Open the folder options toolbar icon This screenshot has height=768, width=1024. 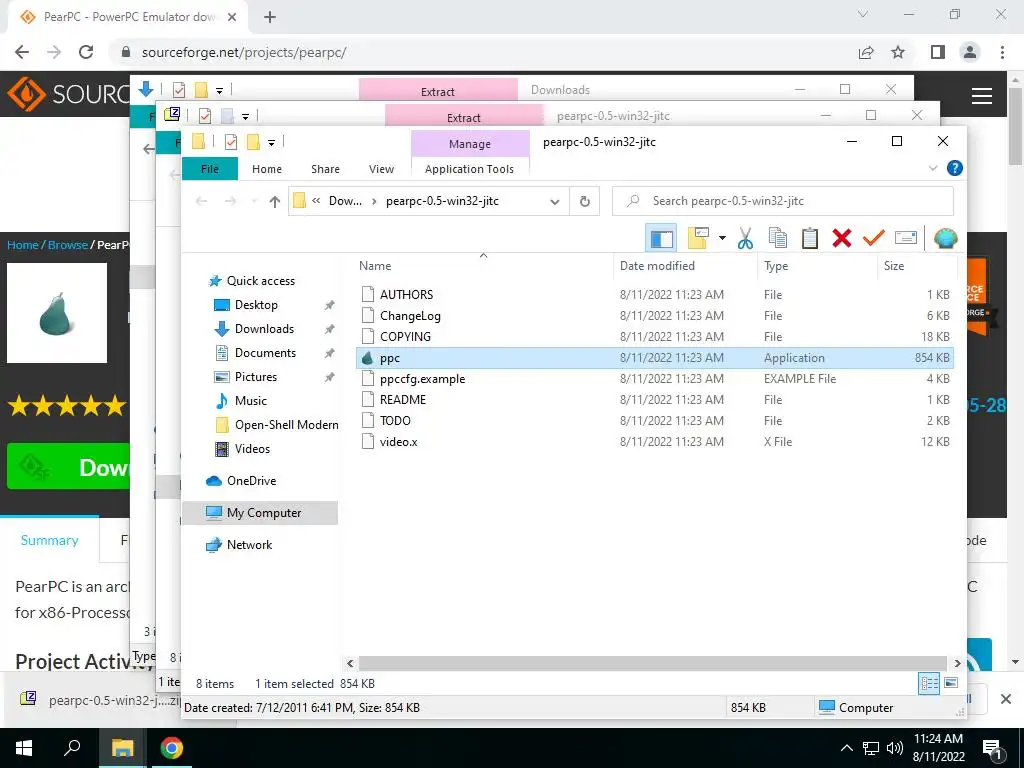[698, 238]
